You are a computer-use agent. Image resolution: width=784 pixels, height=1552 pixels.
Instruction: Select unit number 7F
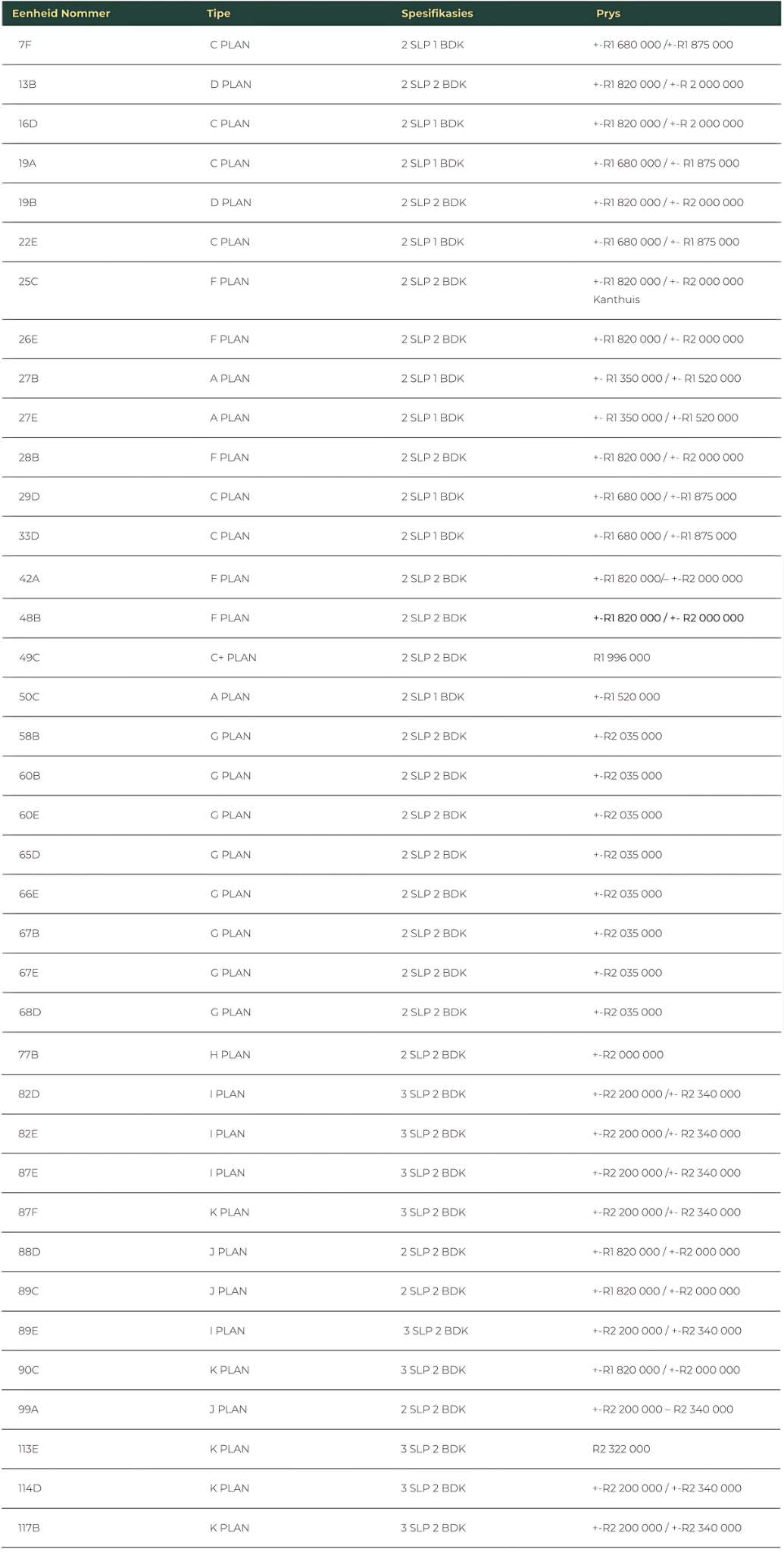(26, 45)
